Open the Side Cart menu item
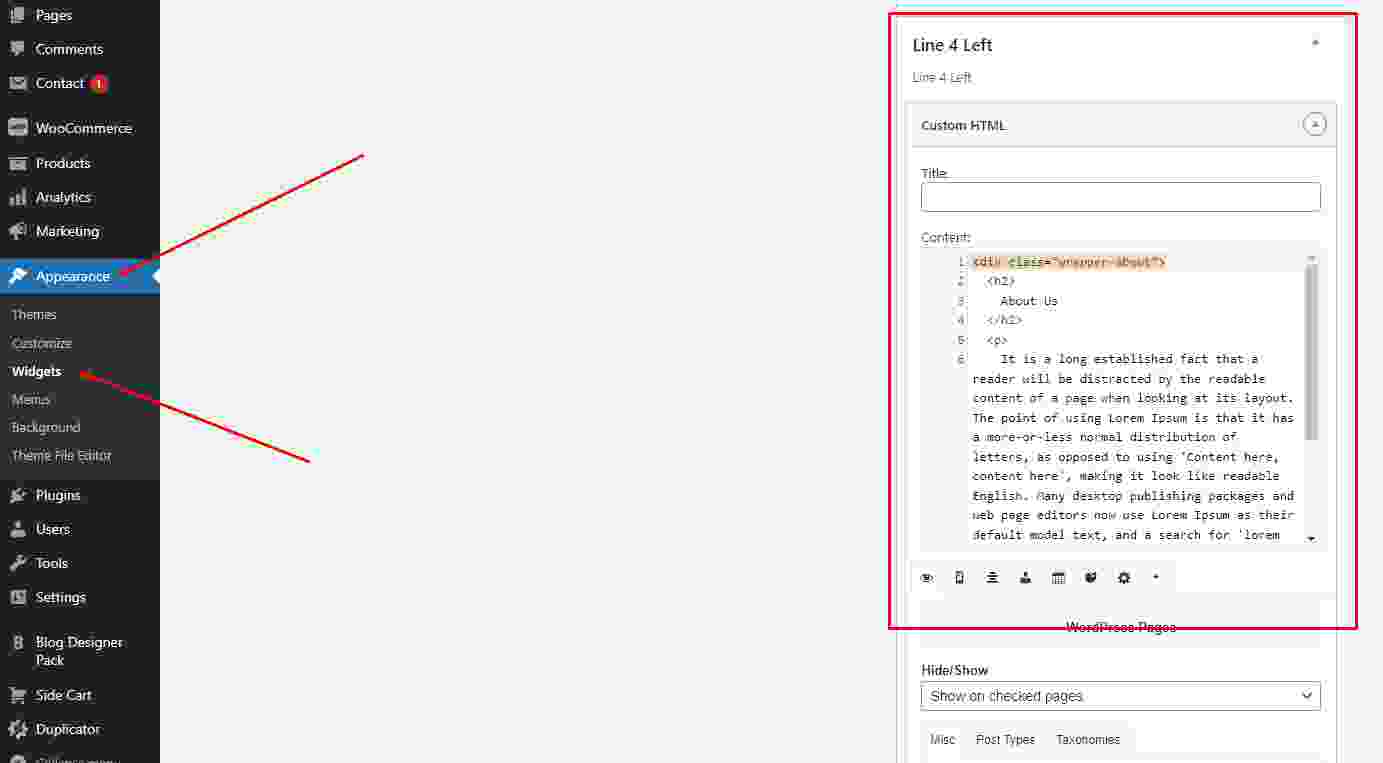Viewport: 1383px width, 763px height. pos(64,695)
